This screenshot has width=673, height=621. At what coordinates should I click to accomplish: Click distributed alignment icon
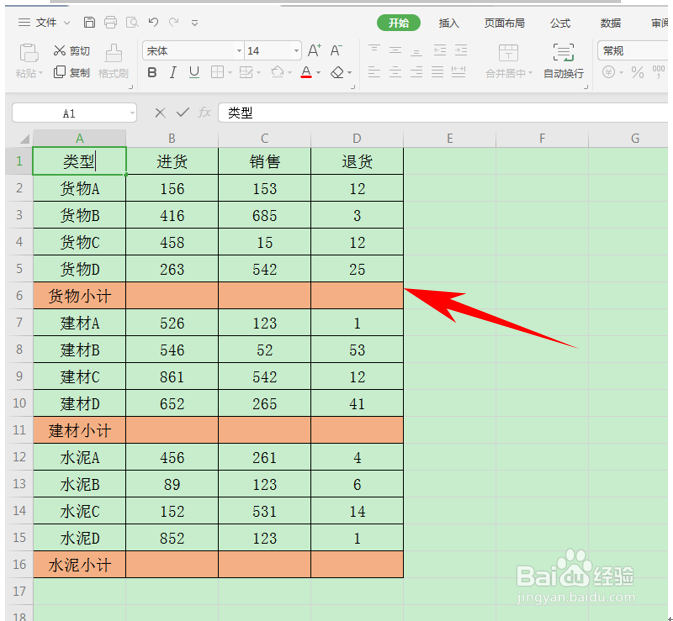(458, 72)
